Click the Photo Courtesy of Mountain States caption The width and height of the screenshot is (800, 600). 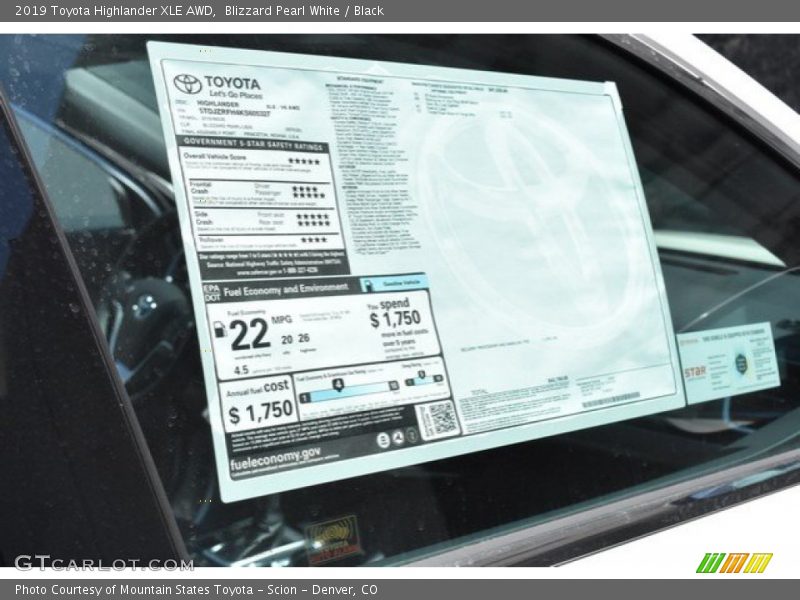196,590
